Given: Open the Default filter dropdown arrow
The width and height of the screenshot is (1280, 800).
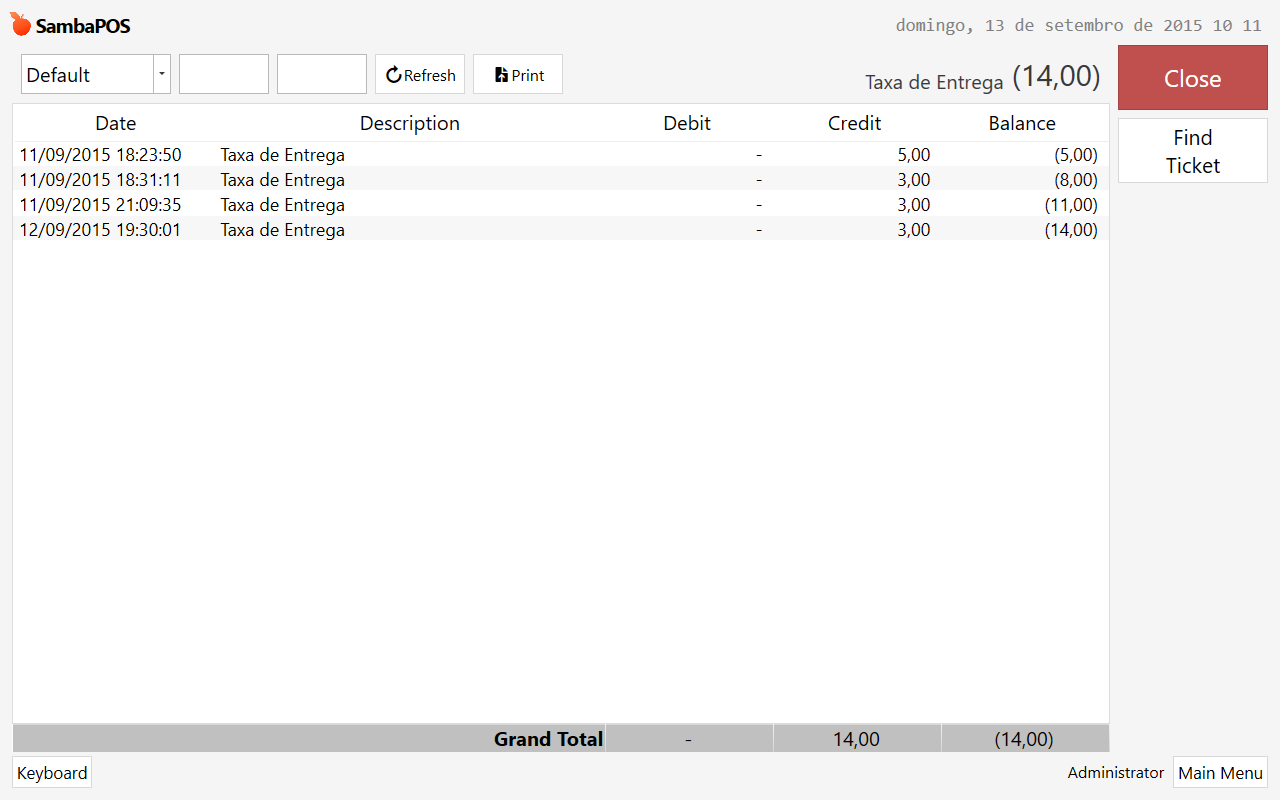Looking at the screenshot, I should pos(162,75).
